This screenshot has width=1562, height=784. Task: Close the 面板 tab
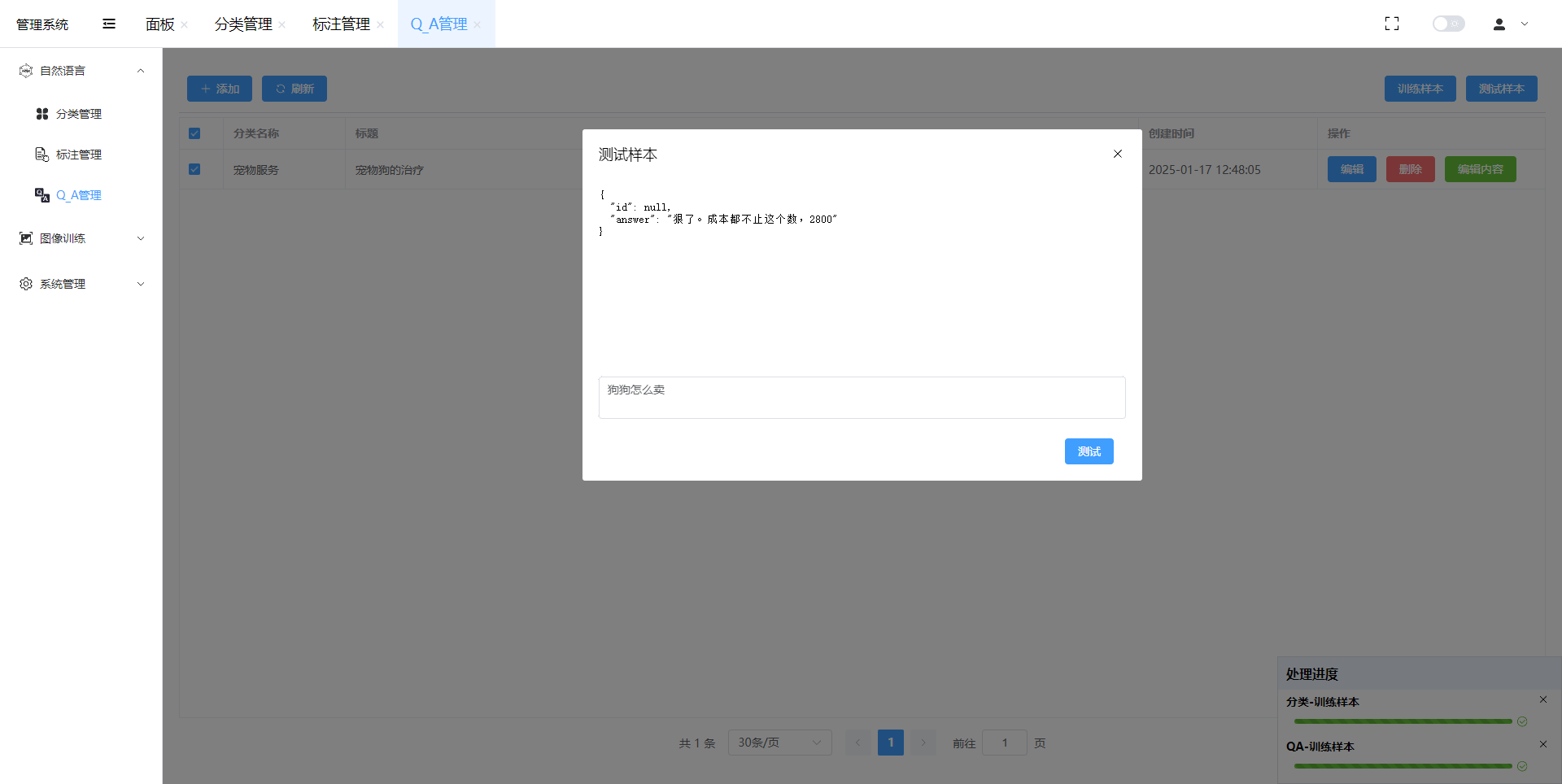[x=185, y=25]
